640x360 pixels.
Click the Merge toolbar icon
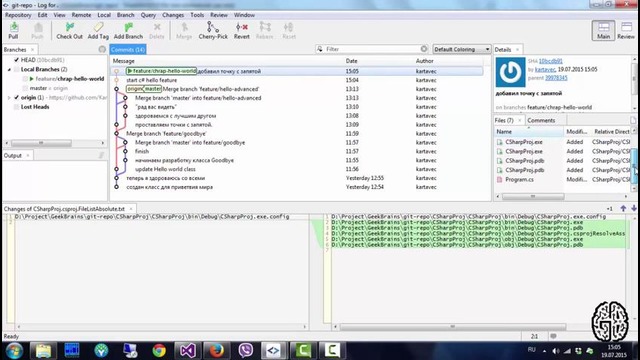[184, 31]
